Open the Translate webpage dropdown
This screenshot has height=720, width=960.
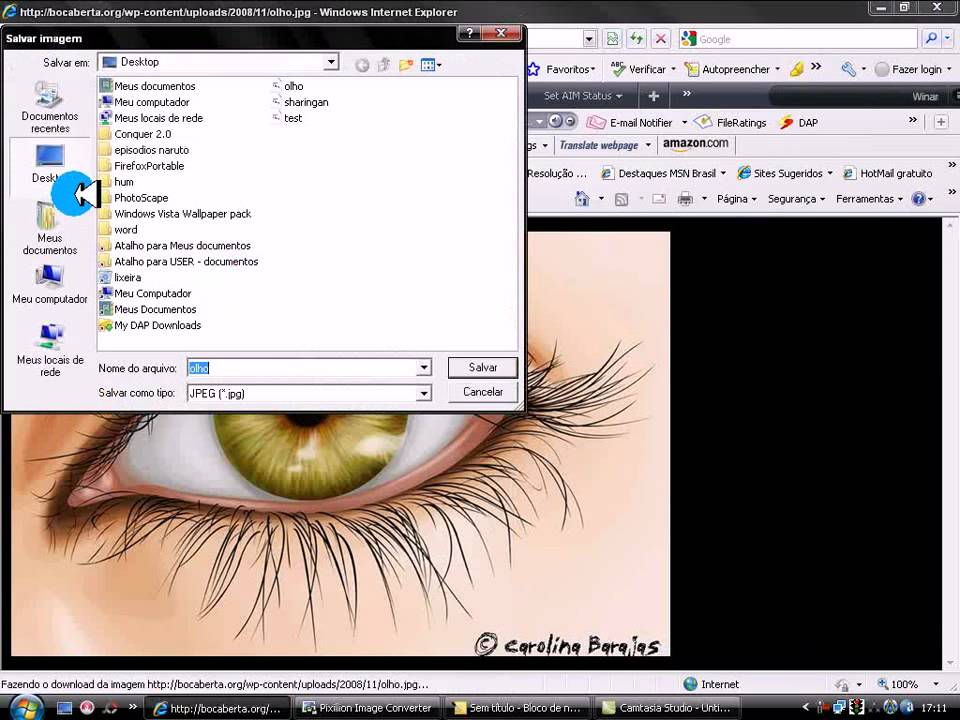click(x=648, y=145)
